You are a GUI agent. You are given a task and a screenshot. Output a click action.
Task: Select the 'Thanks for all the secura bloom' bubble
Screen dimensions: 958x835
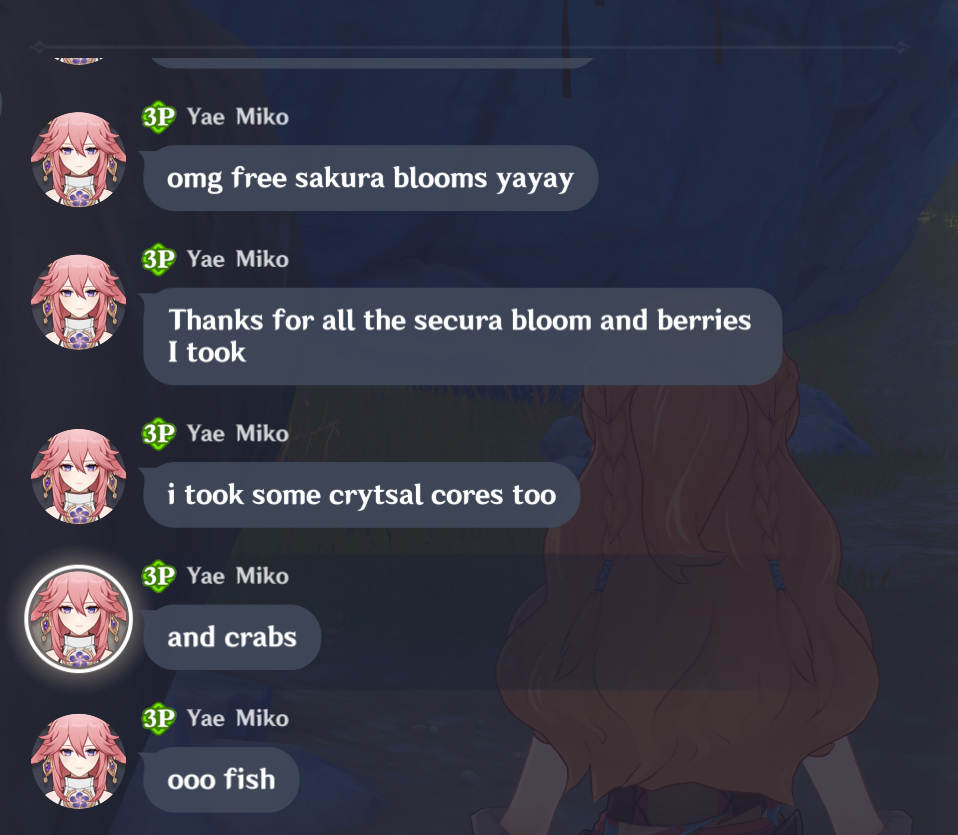(x=463, y=336)
